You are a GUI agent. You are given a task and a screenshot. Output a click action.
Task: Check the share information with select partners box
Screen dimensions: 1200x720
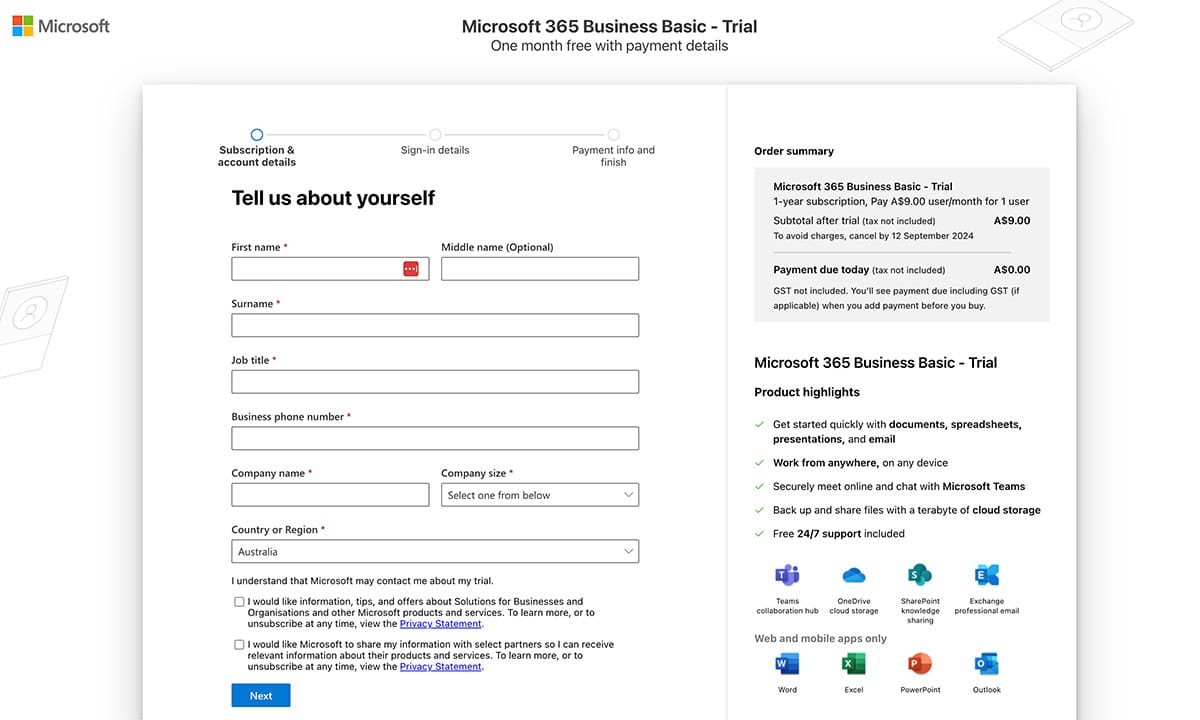click(x=239, y=644)
